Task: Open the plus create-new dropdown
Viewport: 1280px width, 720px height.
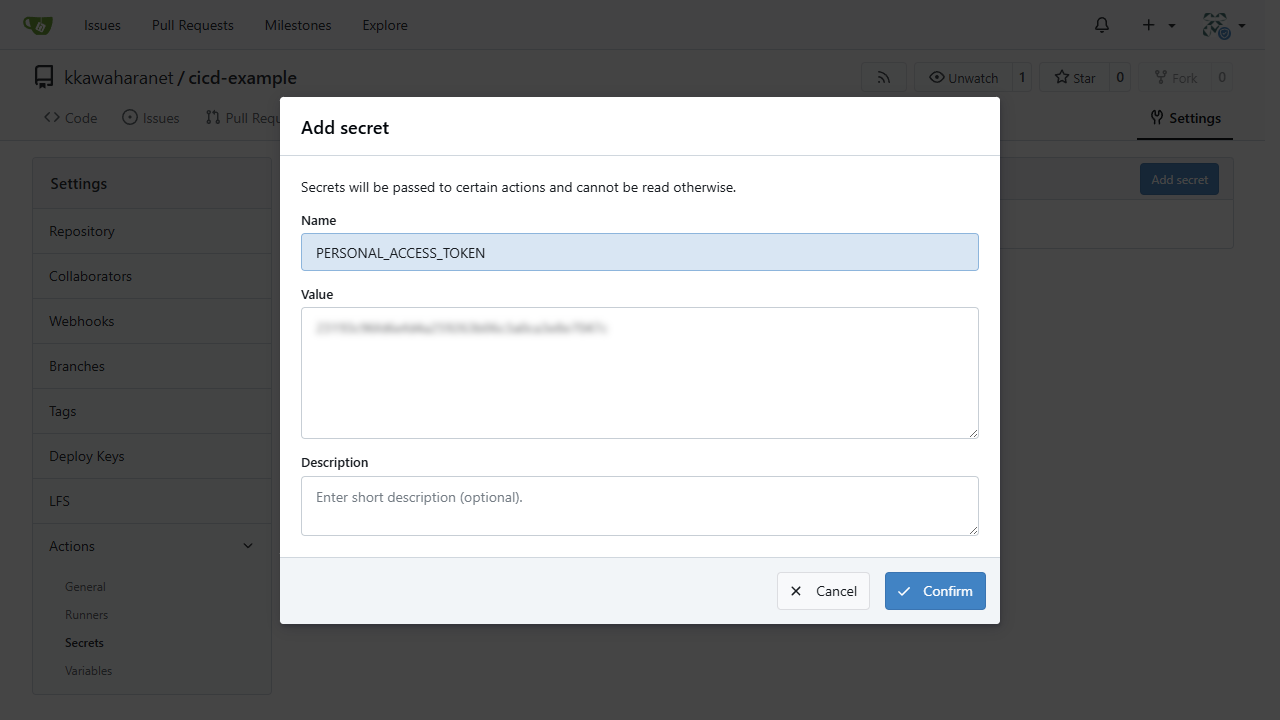Action: pyautogui.click(x=1158, y=25)
